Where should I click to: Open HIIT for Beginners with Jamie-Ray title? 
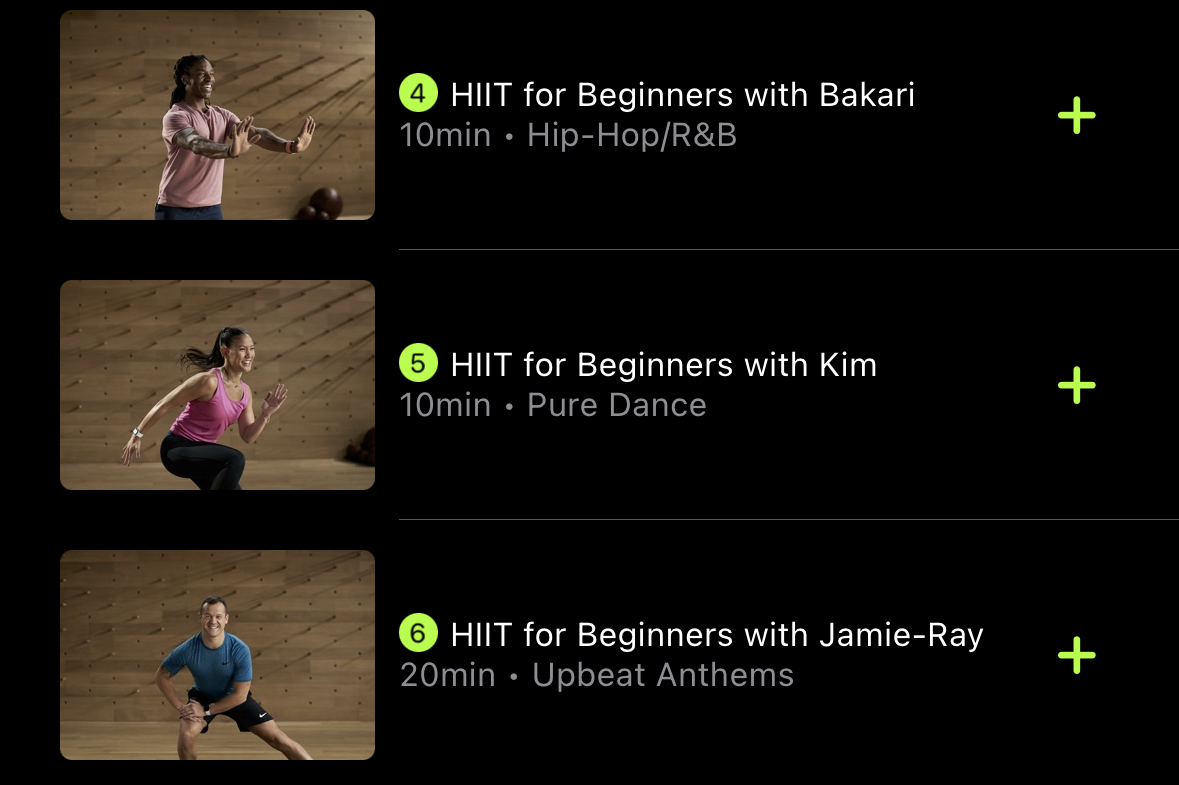tap(717, 635)
